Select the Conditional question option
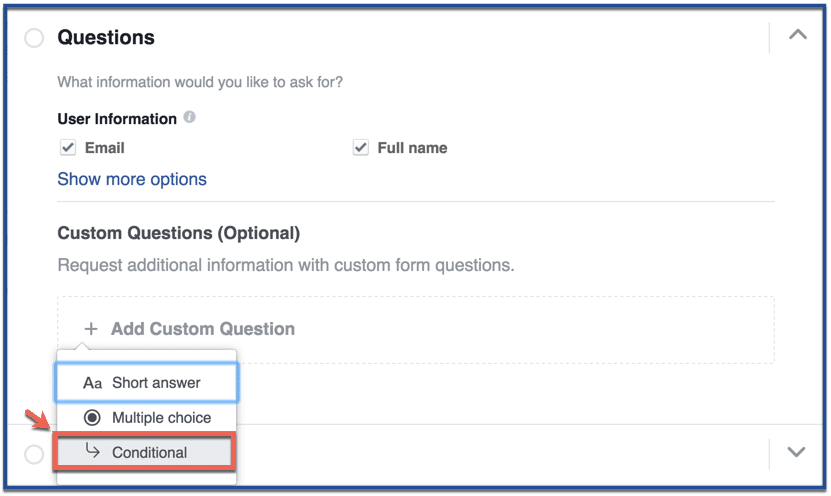 point(149,452)
